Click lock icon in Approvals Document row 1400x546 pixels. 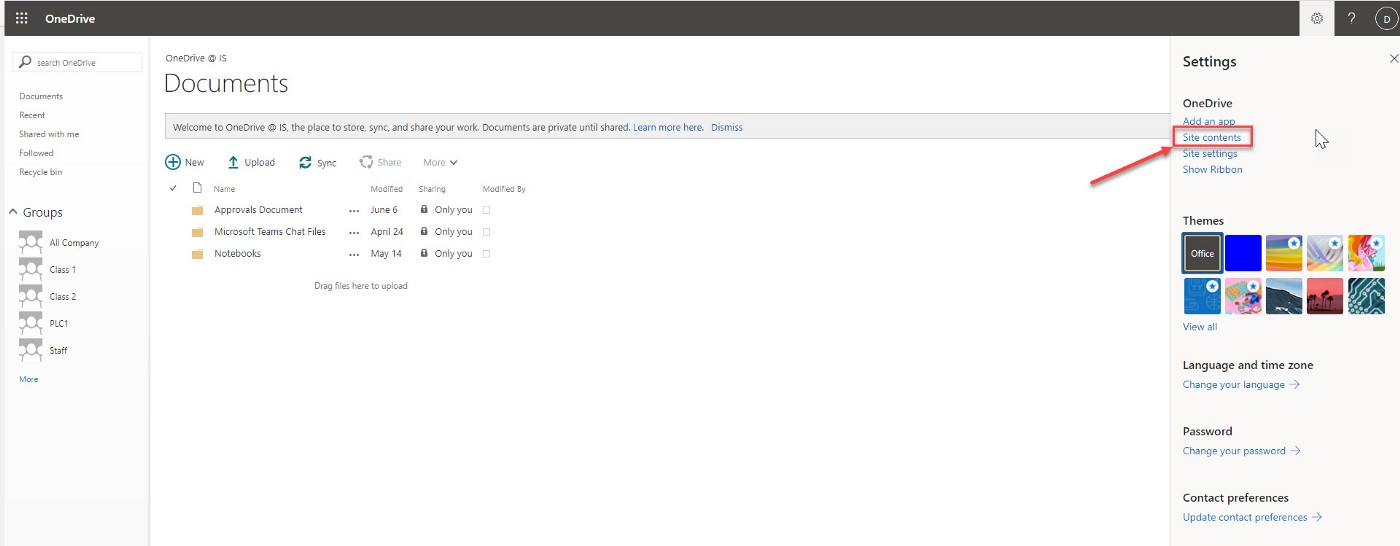click(x=424, y=210)
